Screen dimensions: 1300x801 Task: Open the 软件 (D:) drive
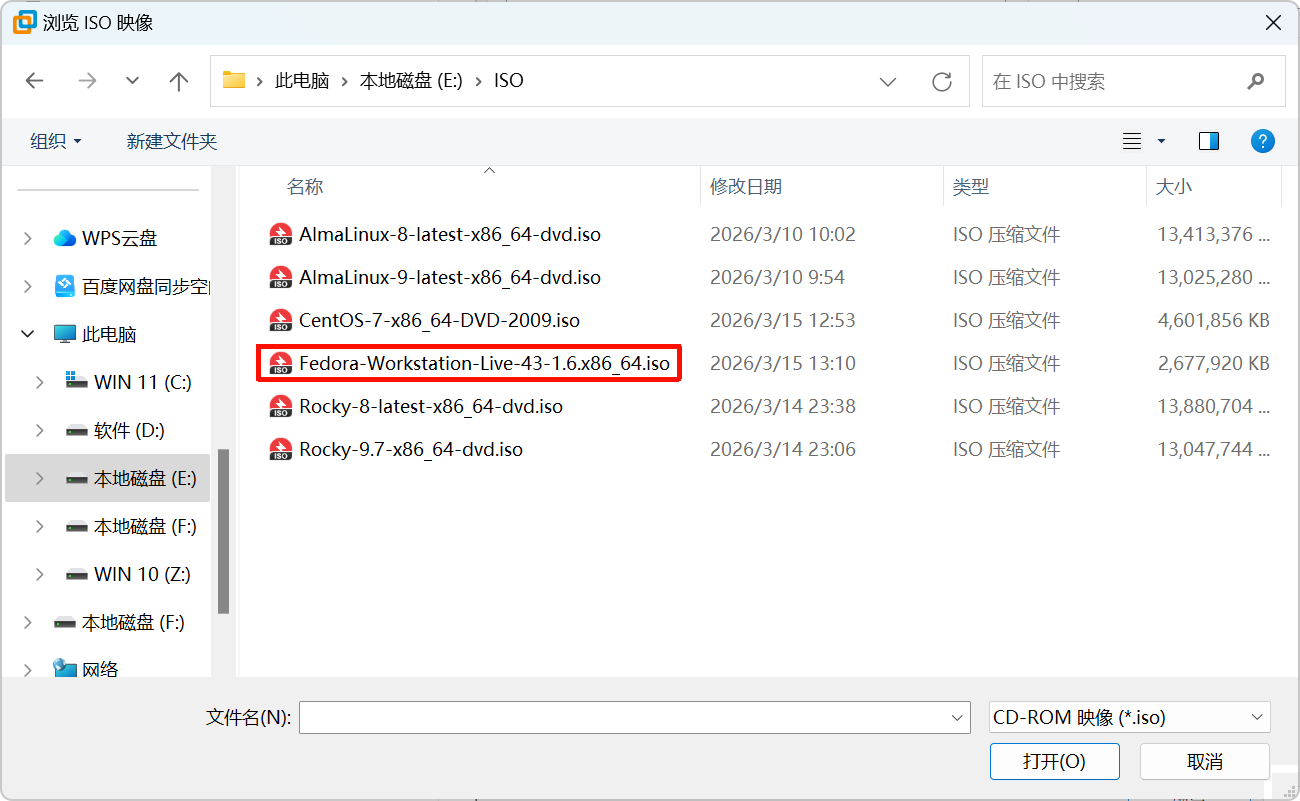pos(129,430)
